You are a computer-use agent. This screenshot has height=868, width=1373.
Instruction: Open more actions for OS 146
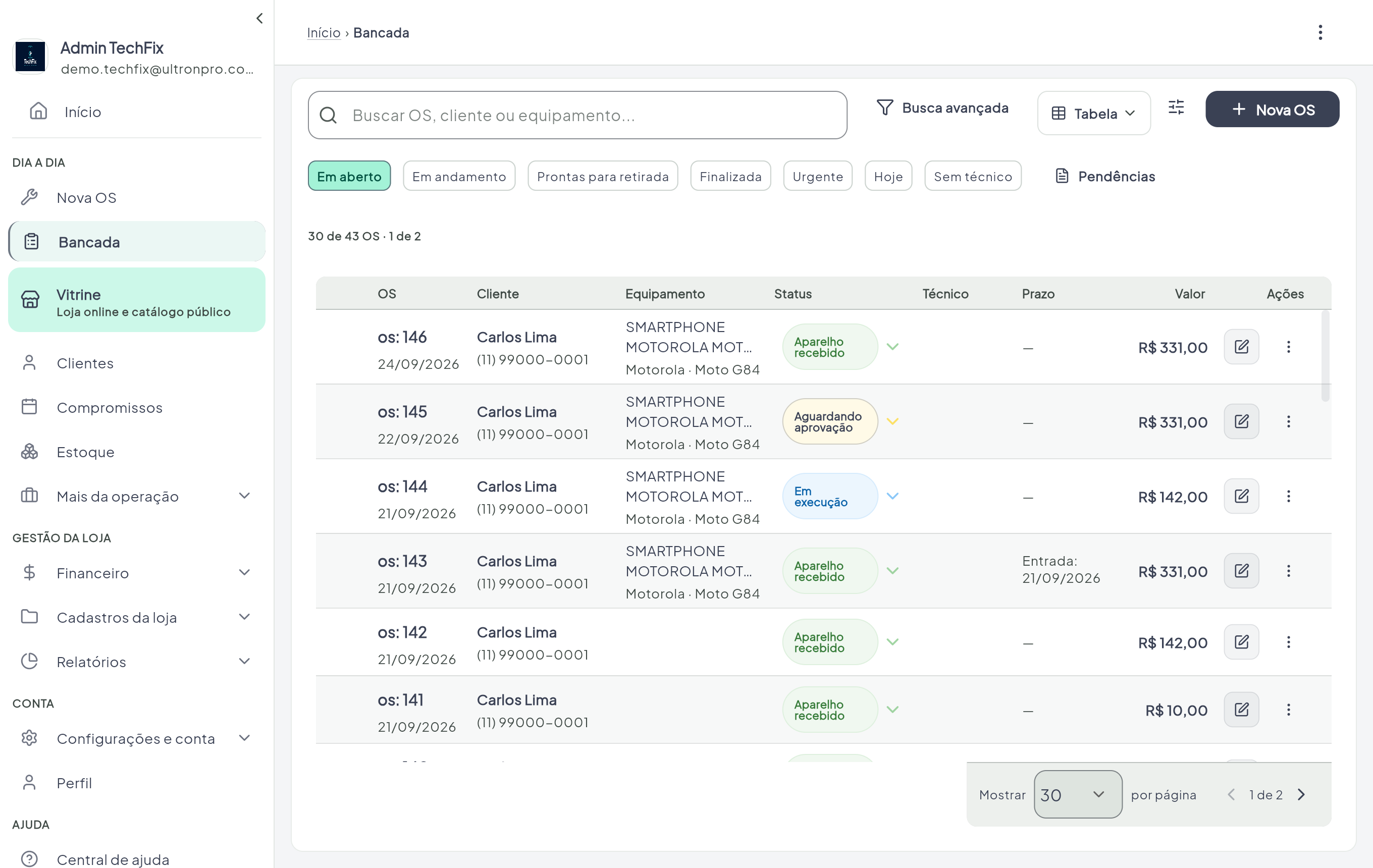[1288, 347]
